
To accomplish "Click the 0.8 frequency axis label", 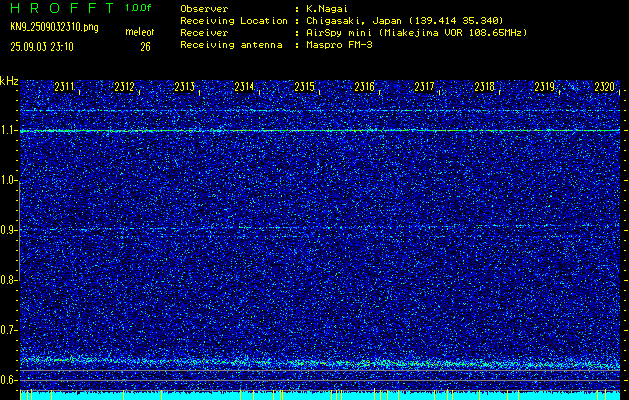I will click(x=8, y=280).
